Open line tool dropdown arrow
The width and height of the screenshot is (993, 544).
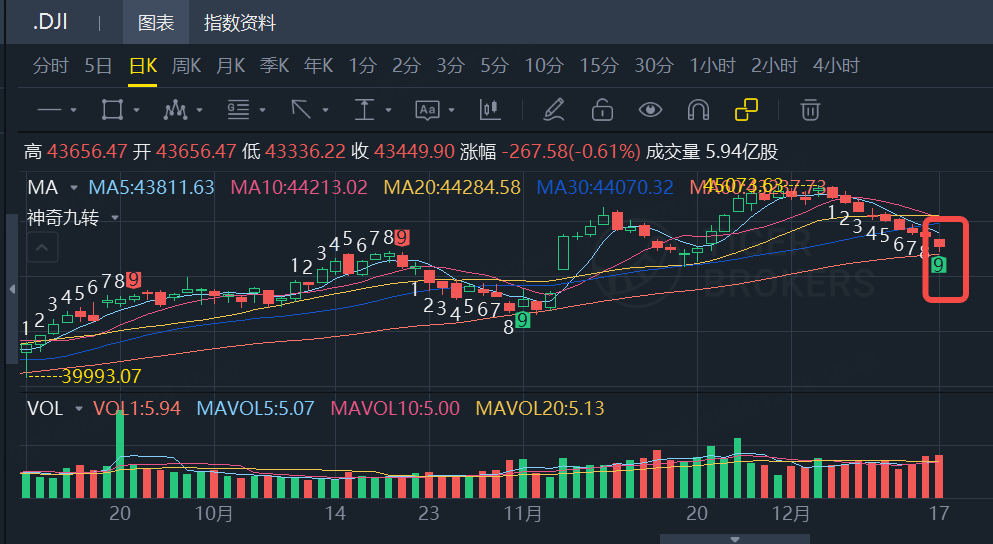(x=73, y=110)
